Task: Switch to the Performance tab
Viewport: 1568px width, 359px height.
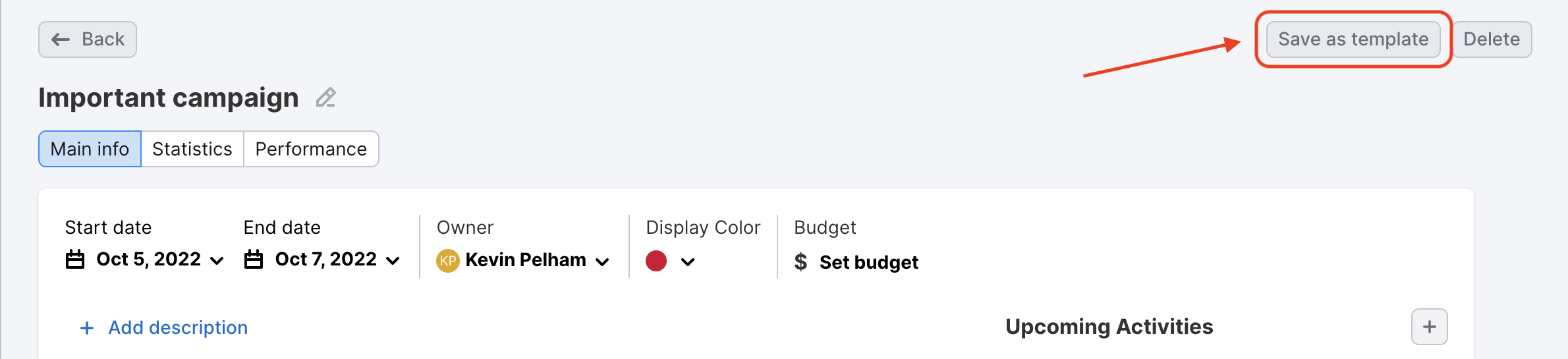Action: 311,149
